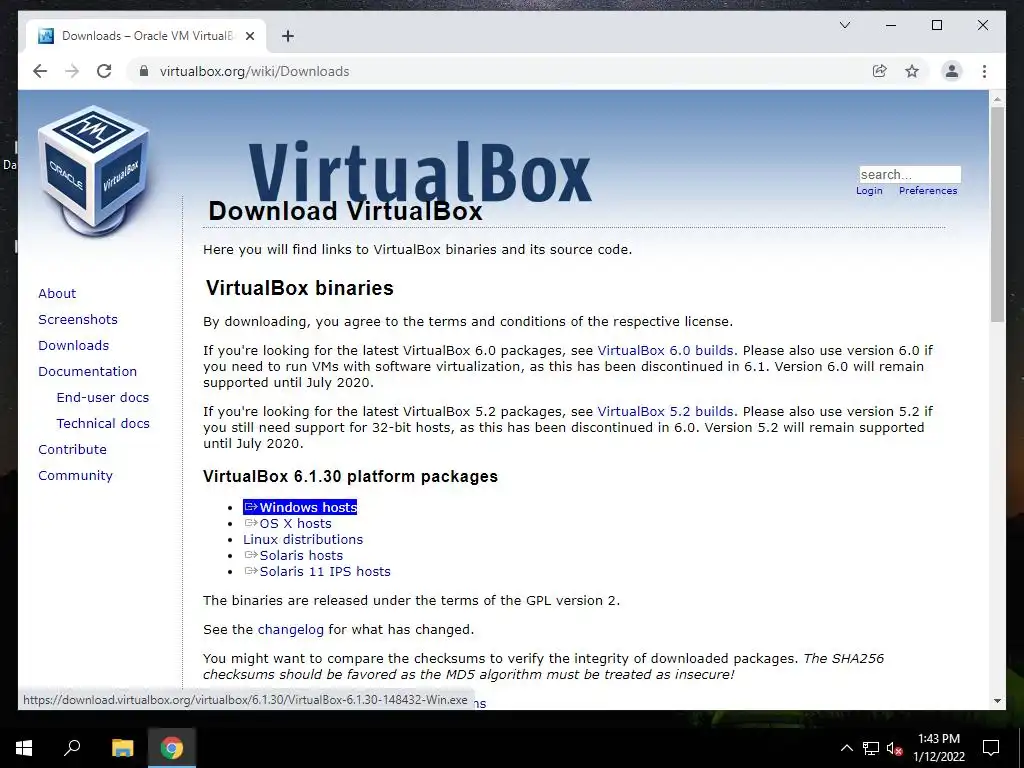
Task: Click the page scrollbar thumb
Action: pyautogui.click(x=997, y=214)
